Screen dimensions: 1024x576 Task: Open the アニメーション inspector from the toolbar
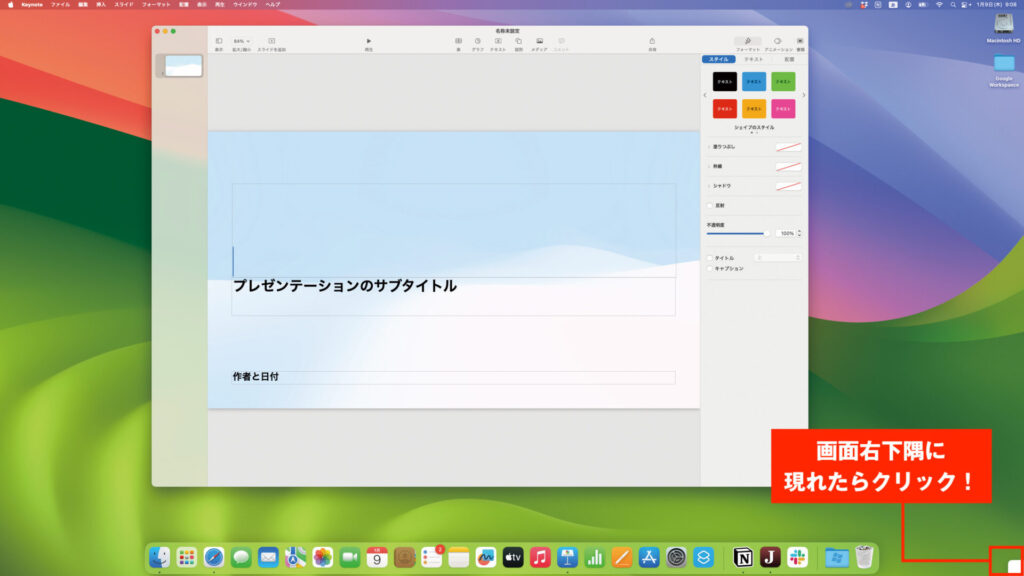pos(778,44)
